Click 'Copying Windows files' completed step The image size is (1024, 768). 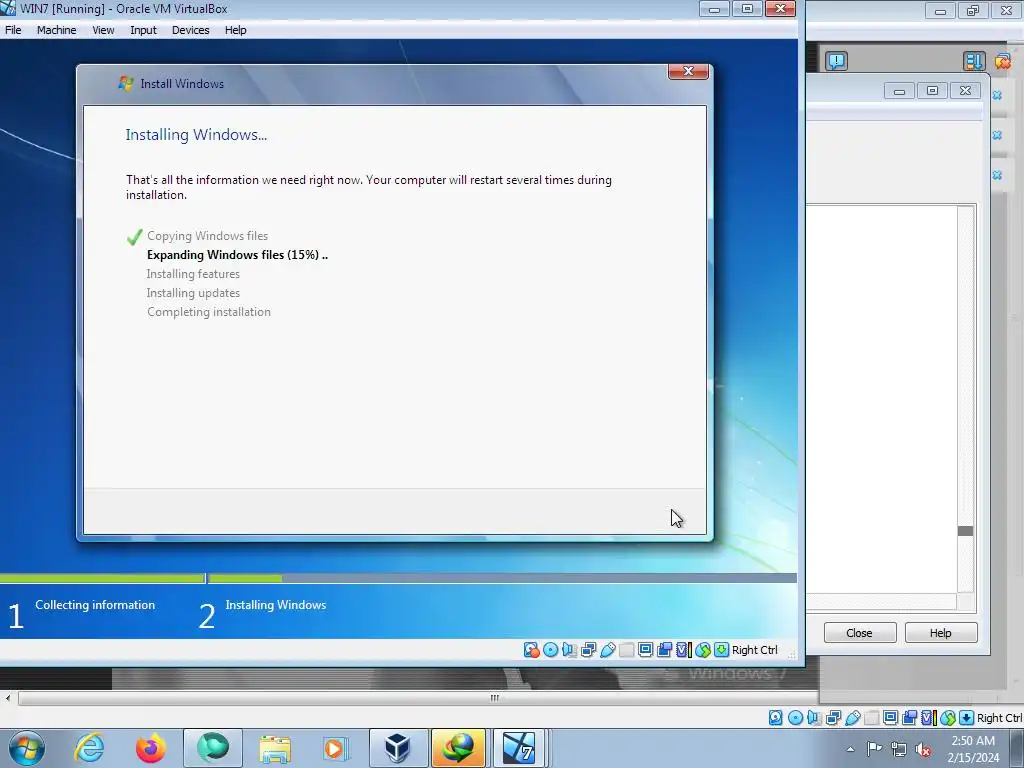click(x=208, y=236)
